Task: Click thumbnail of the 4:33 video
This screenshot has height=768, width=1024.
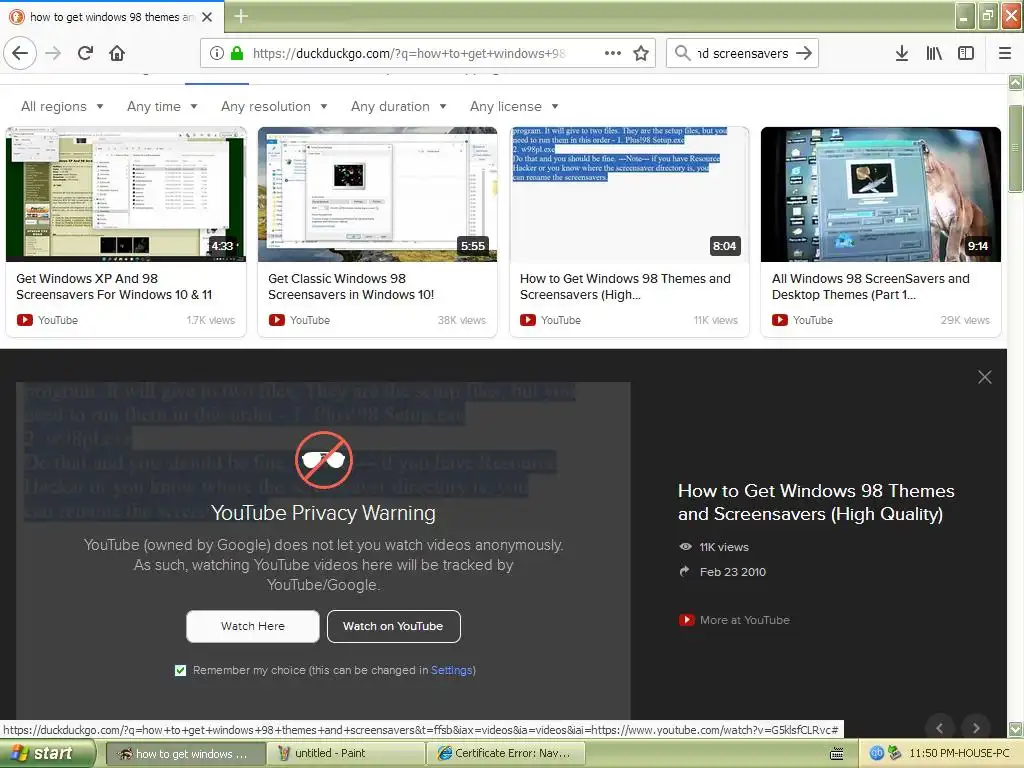Action: point(126,195)
